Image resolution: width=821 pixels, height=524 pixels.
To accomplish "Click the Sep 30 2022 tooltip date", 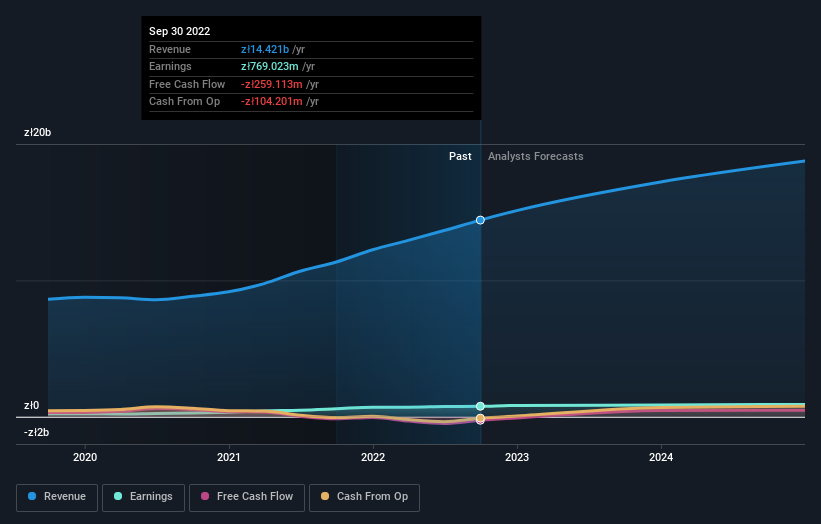I will (180, 31).
